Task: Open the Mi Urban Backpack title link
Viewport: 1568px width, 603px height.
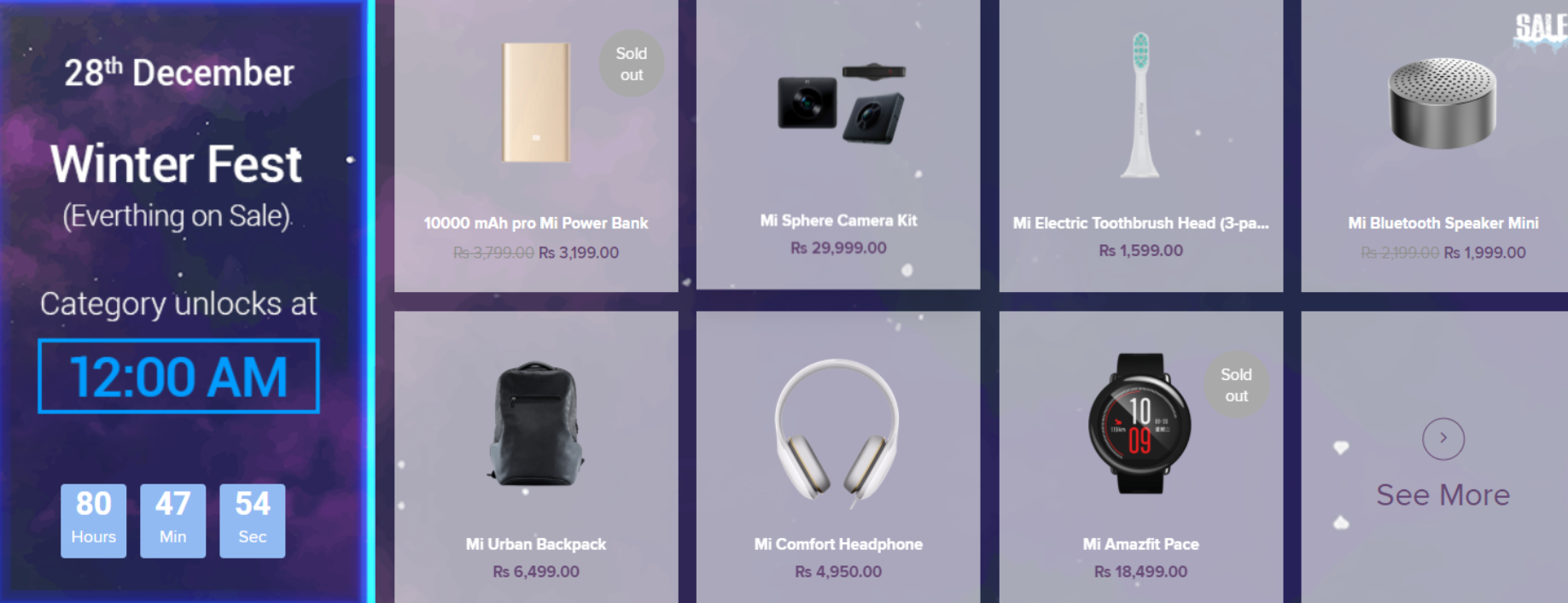Action: pyautogui.click(x=536, y=544)
